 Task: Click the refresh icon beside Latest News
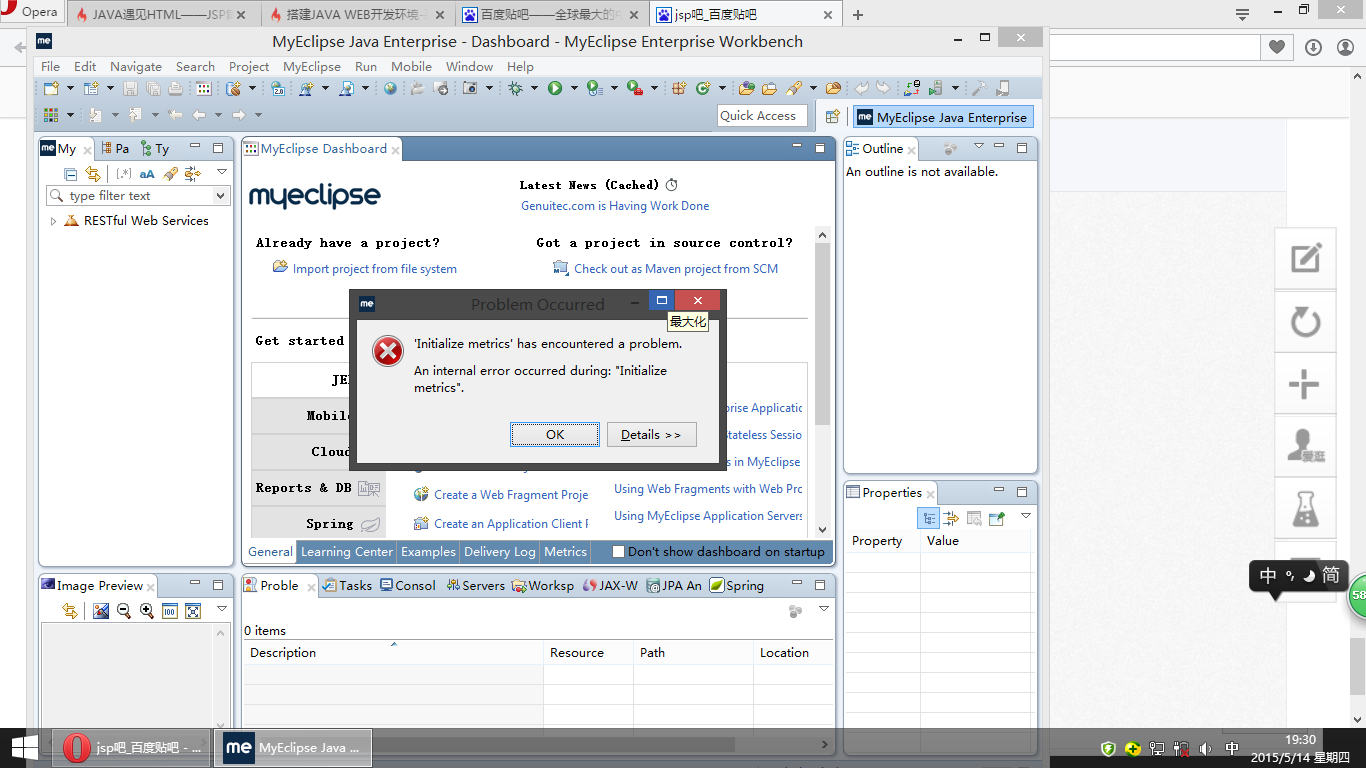point(672,185)
